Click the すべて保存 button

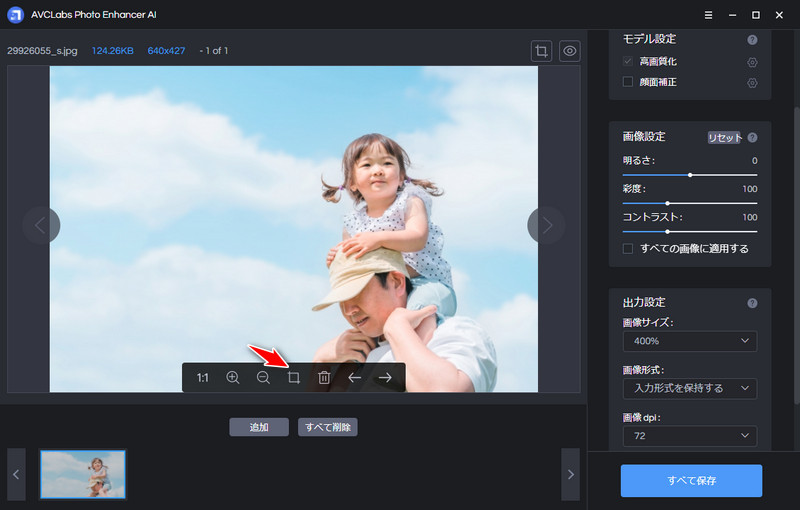[691, 480]
